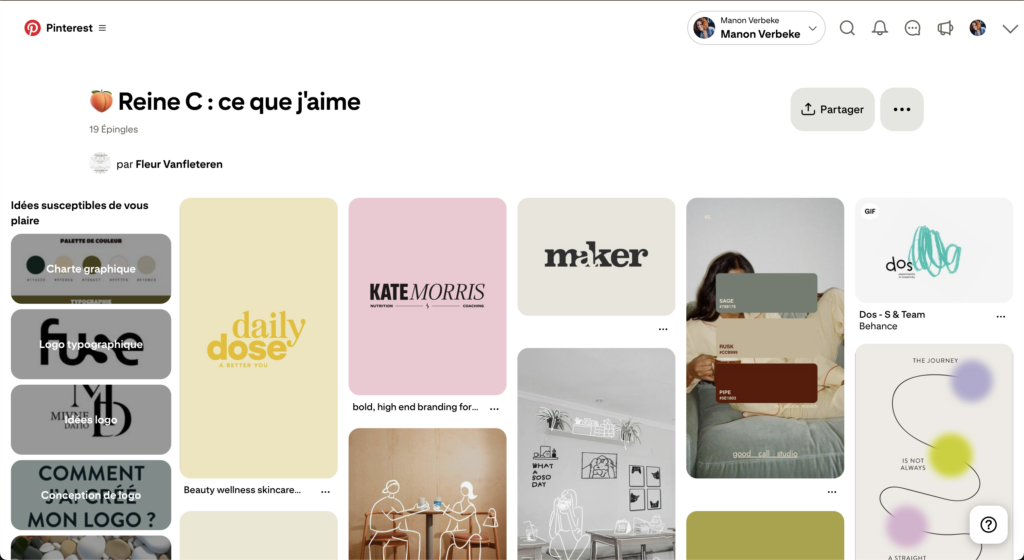This screenshot has height=560, width=1024.
Task: Open the hamburger menu next to Pinterest
Action: (102, 28)
